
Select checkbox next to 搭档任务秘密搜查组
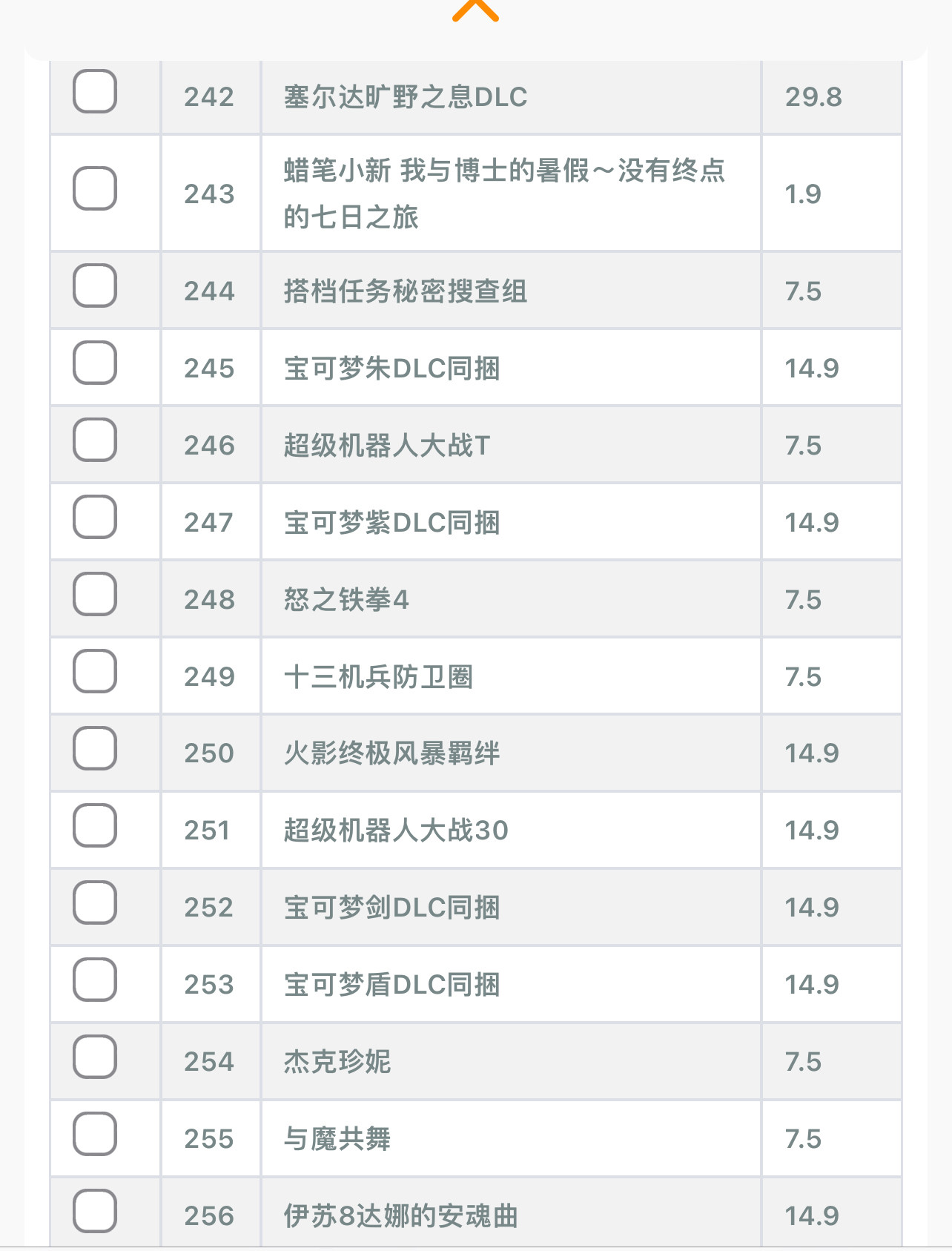click(95, 285)
